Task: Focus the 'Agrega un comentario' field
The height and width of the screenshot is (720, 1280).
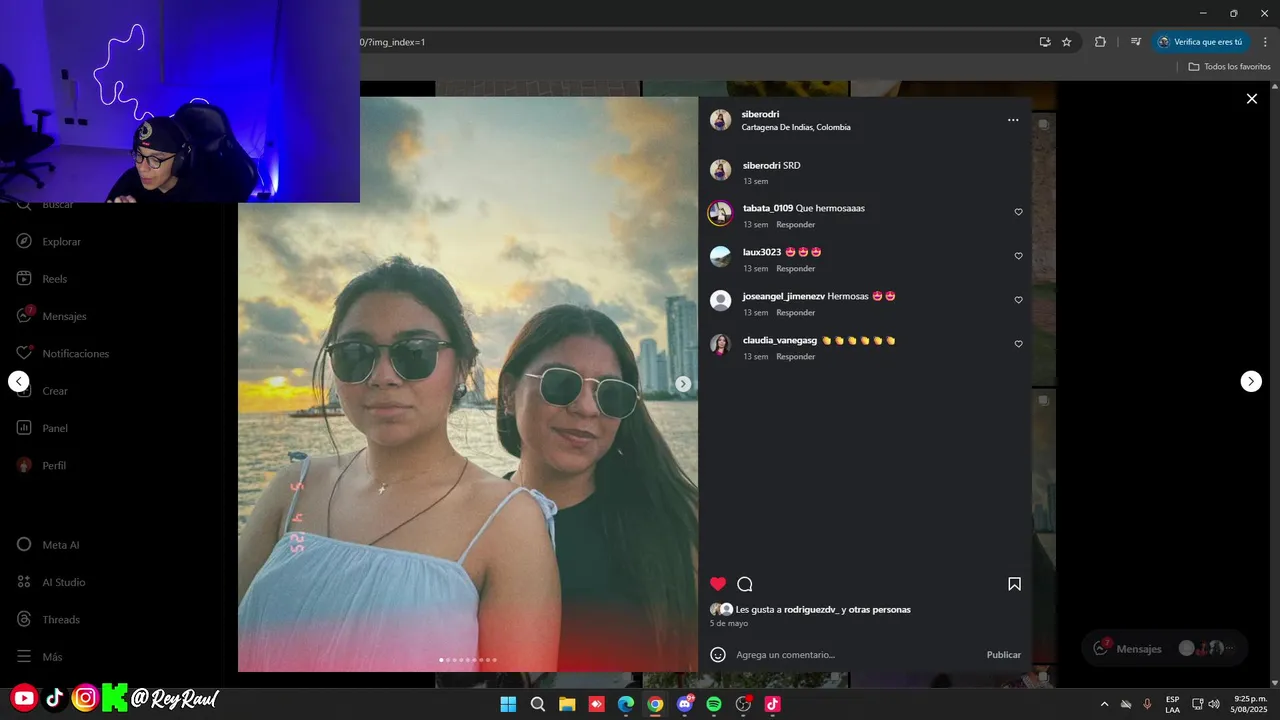Action: (855, 655)
